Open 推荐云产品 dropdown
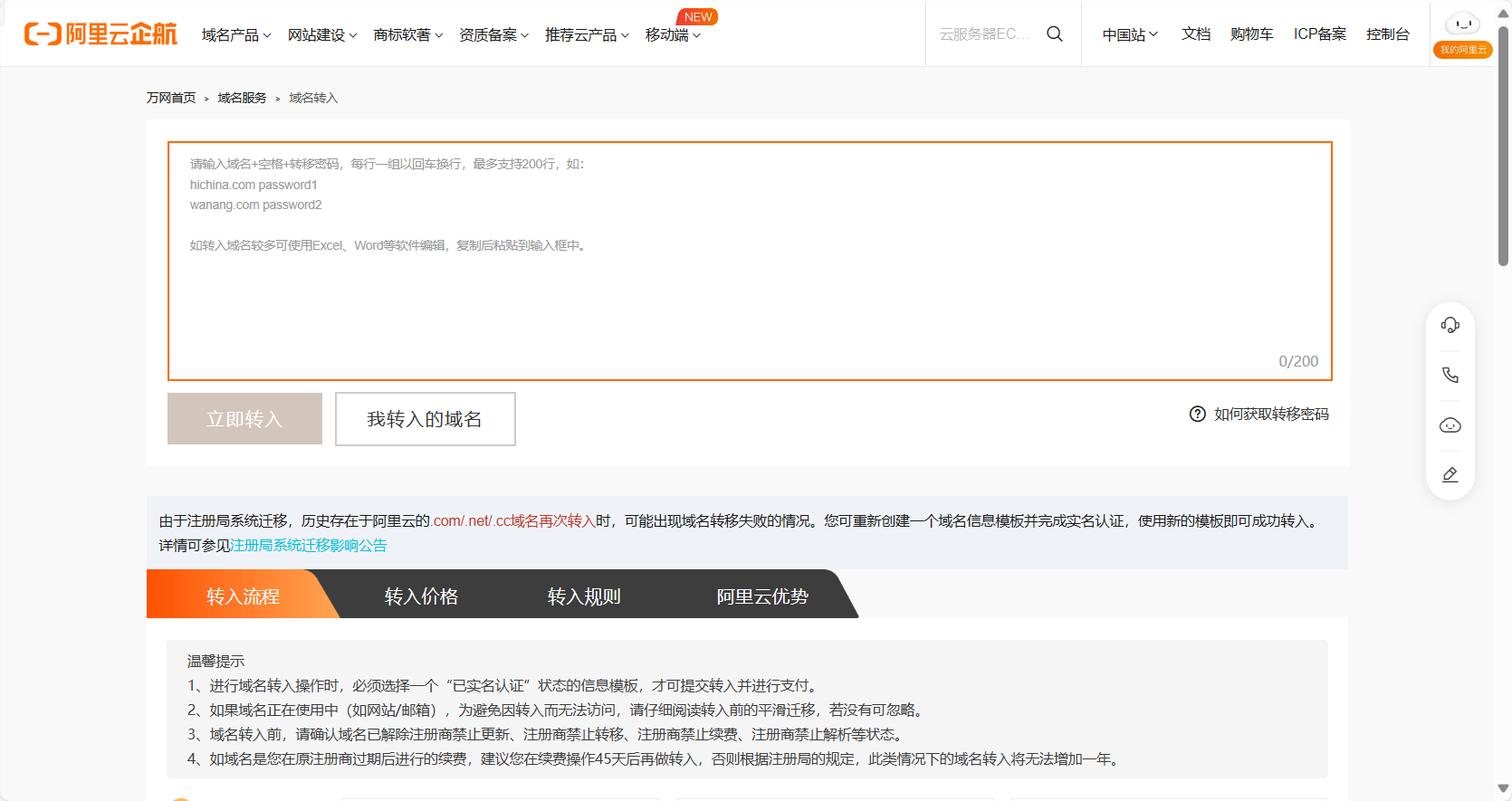This screenshot has height=801, width=1512. pos(587,34)
